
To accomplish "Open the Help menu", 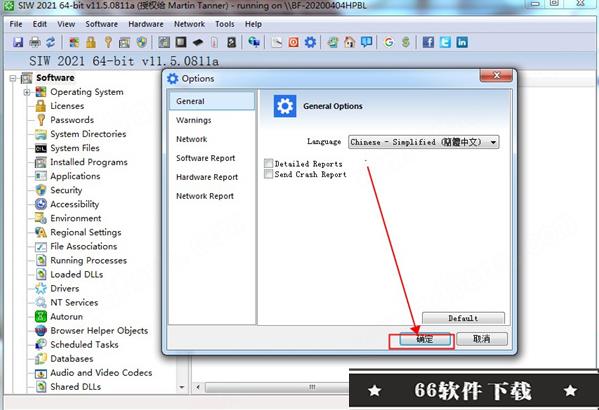I will (x=253, y=24).
